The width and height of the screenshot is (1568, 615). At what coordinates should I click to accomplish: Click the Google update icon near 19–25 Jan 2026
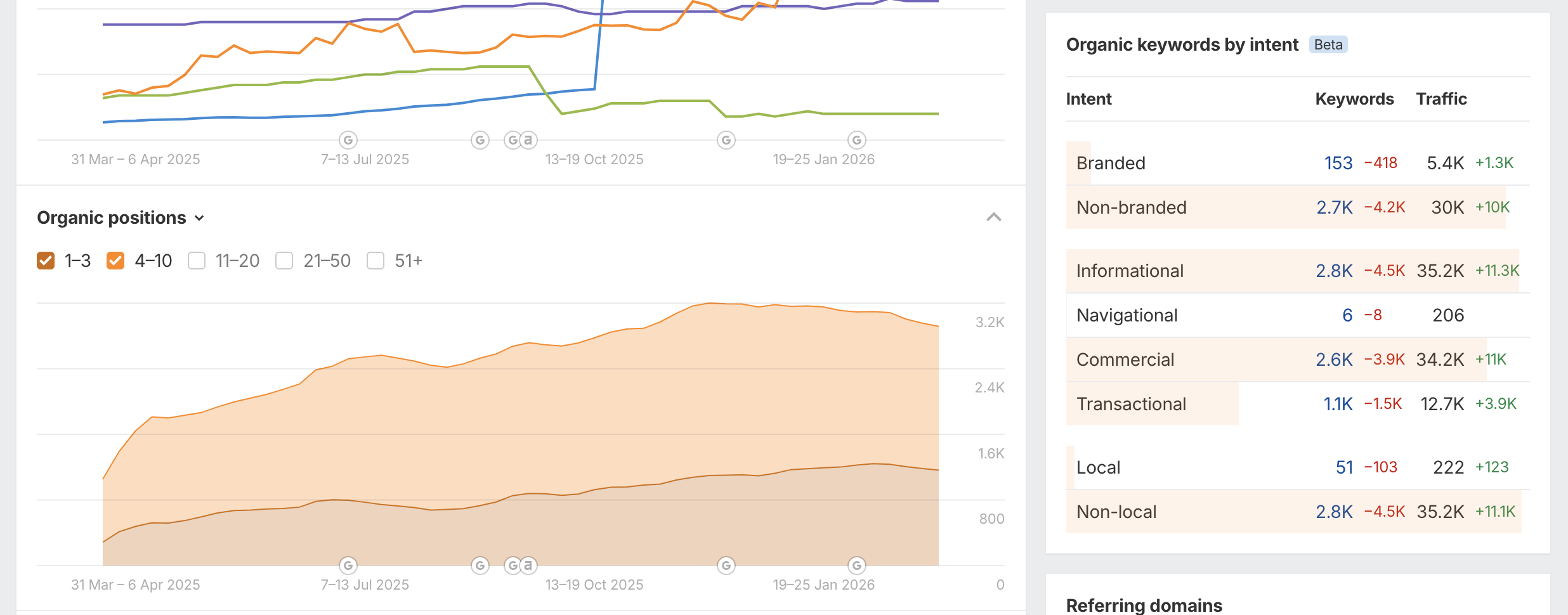(856, 139)
